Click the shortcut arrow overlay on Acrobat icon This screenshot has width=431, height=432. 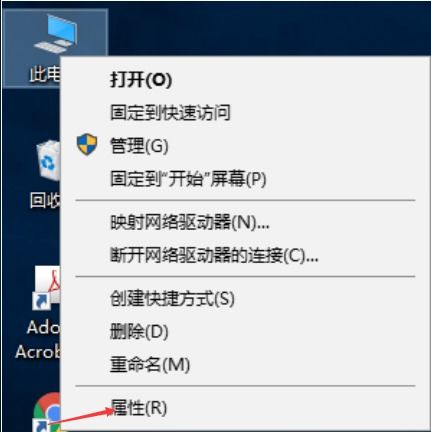click(41, 302)
